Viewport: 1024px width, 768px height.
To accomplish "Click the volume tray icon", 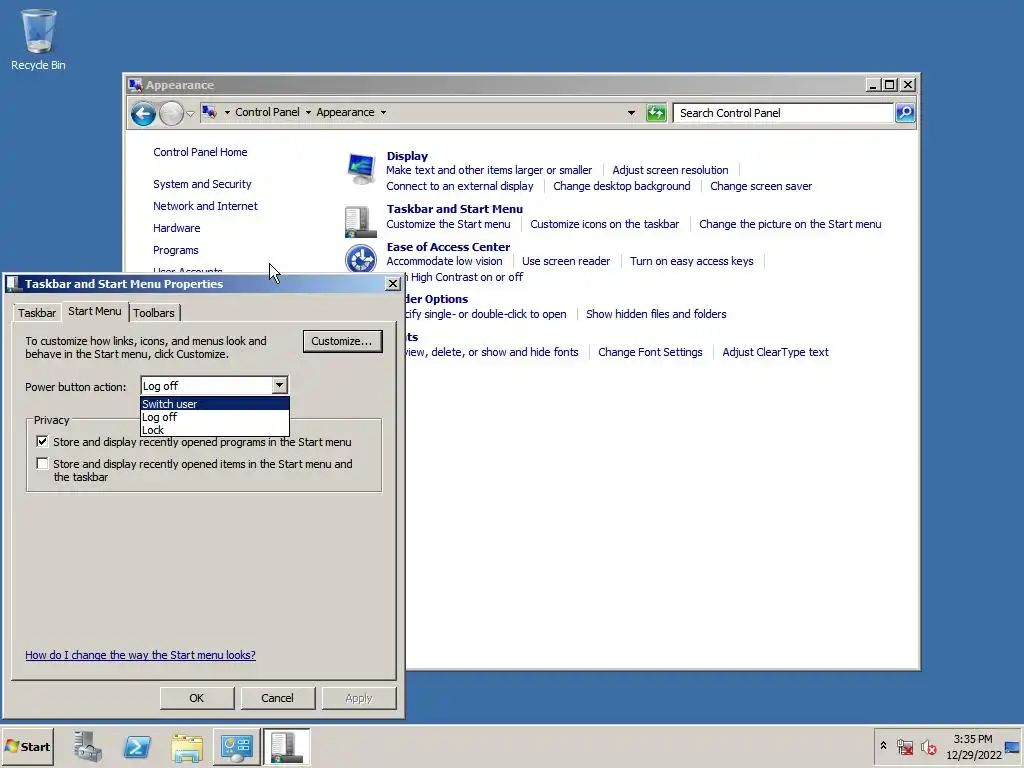I will click(928, 746).
